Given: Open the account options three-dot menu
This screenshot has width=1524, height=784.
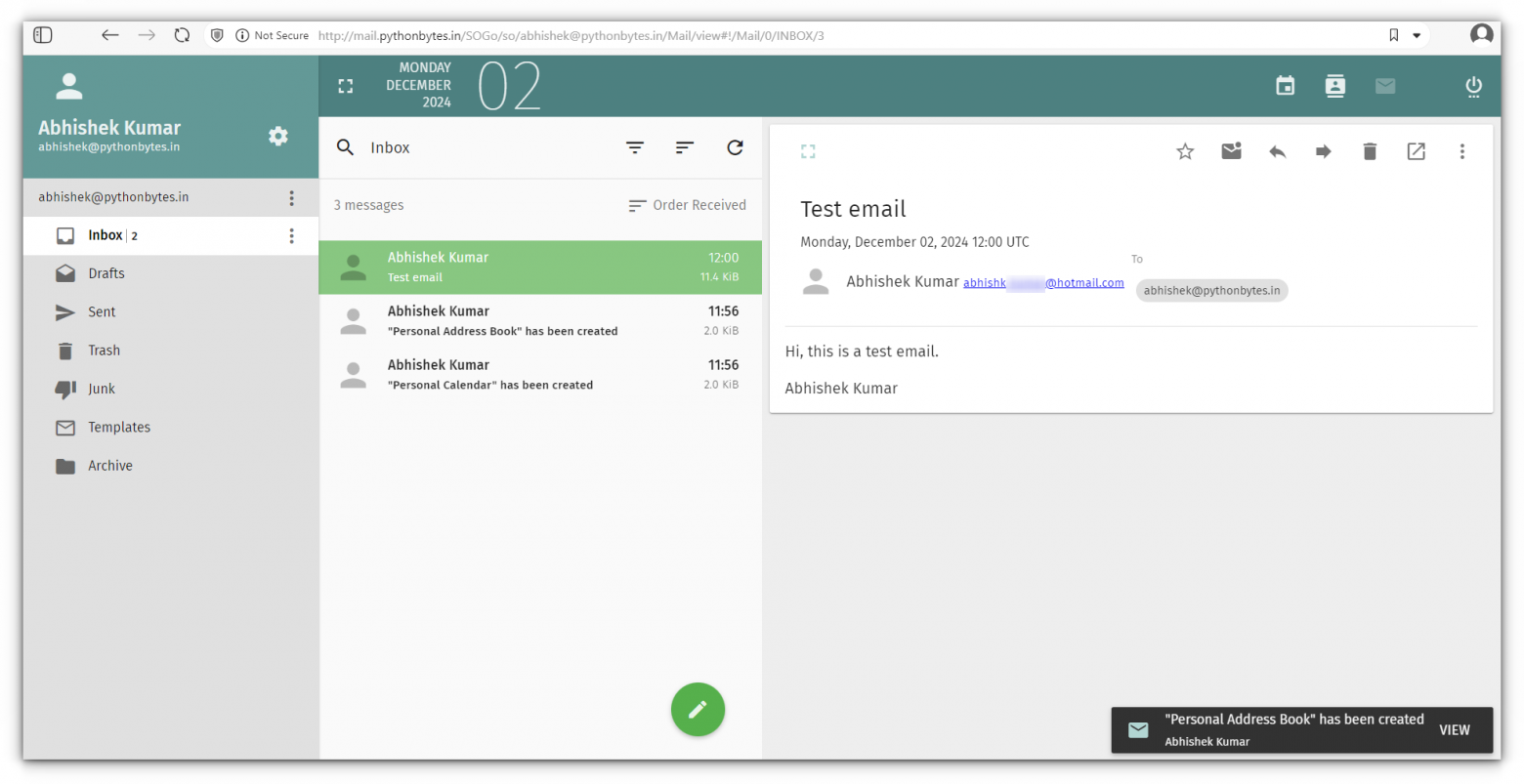Looking at the screenshot, I should click(291, 197).
